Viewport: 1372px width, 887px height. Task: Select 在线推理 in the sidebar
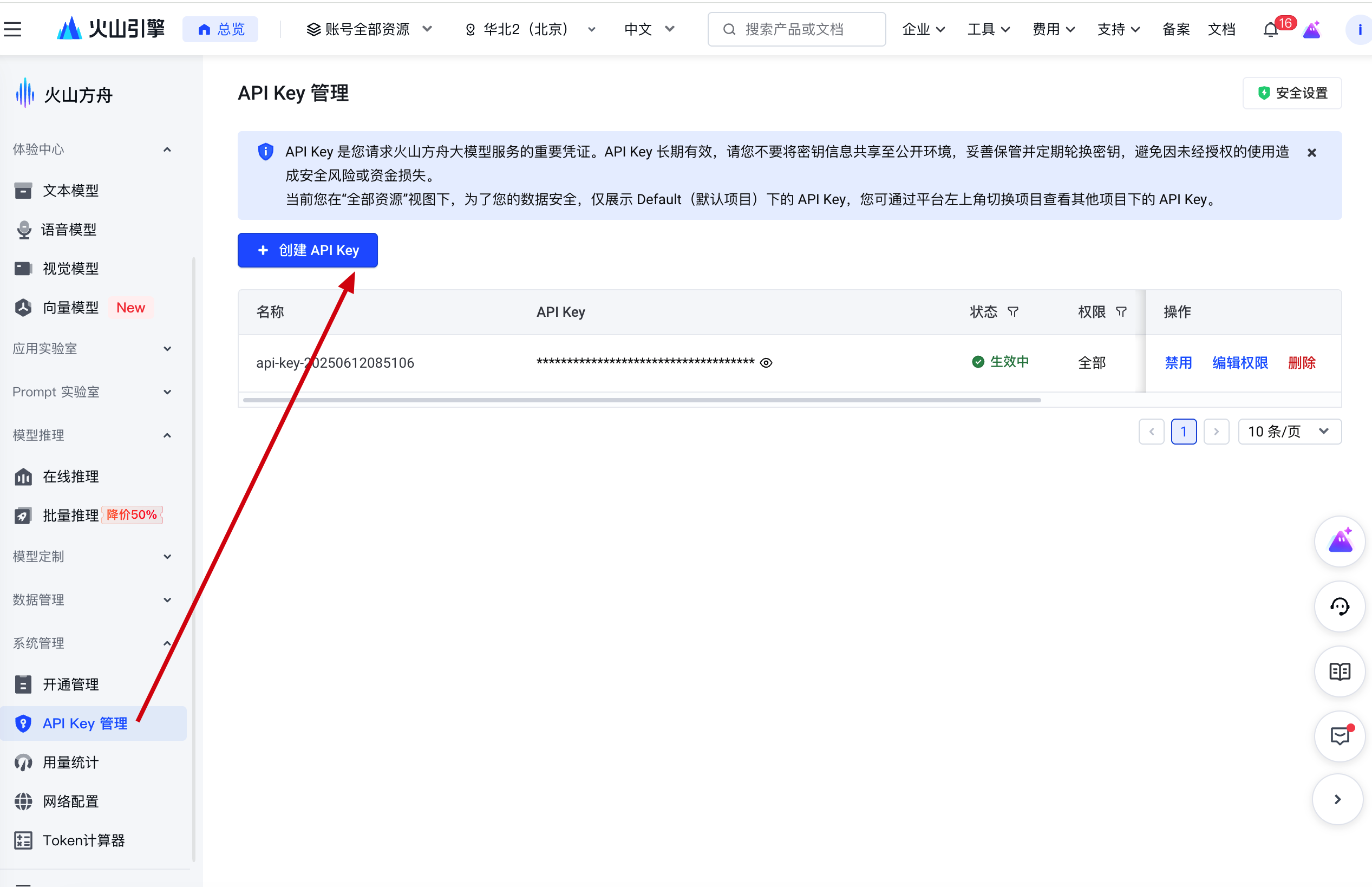[70, 477]
